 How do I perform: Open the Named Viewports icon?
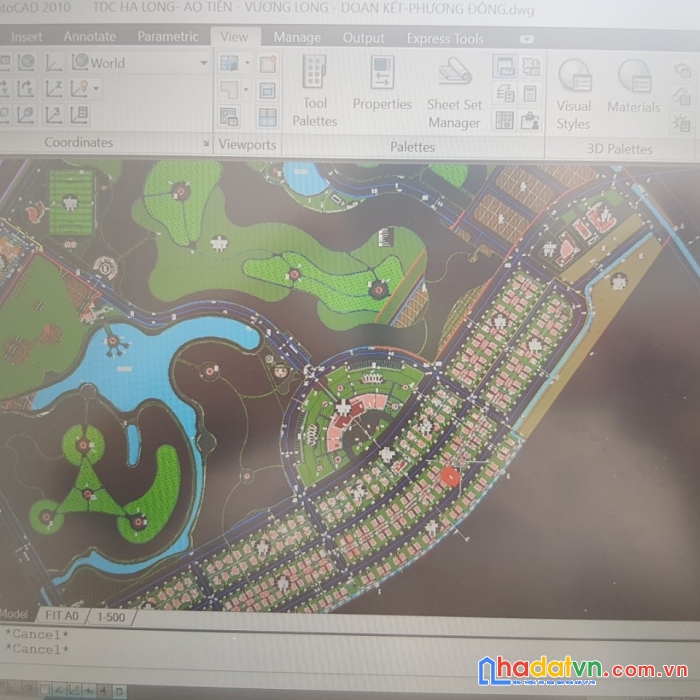[229, 117]
